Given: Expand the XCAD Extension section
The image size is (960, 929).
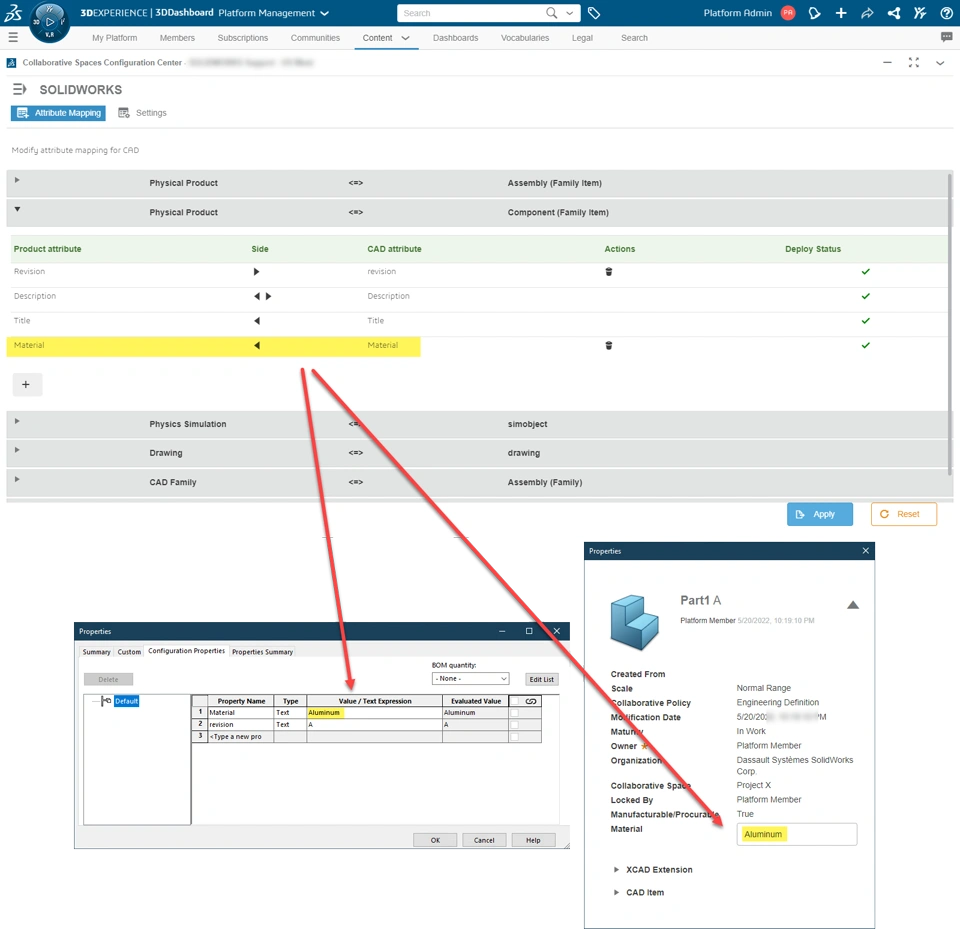Looking at the screenshot, I should pos(617,870).
